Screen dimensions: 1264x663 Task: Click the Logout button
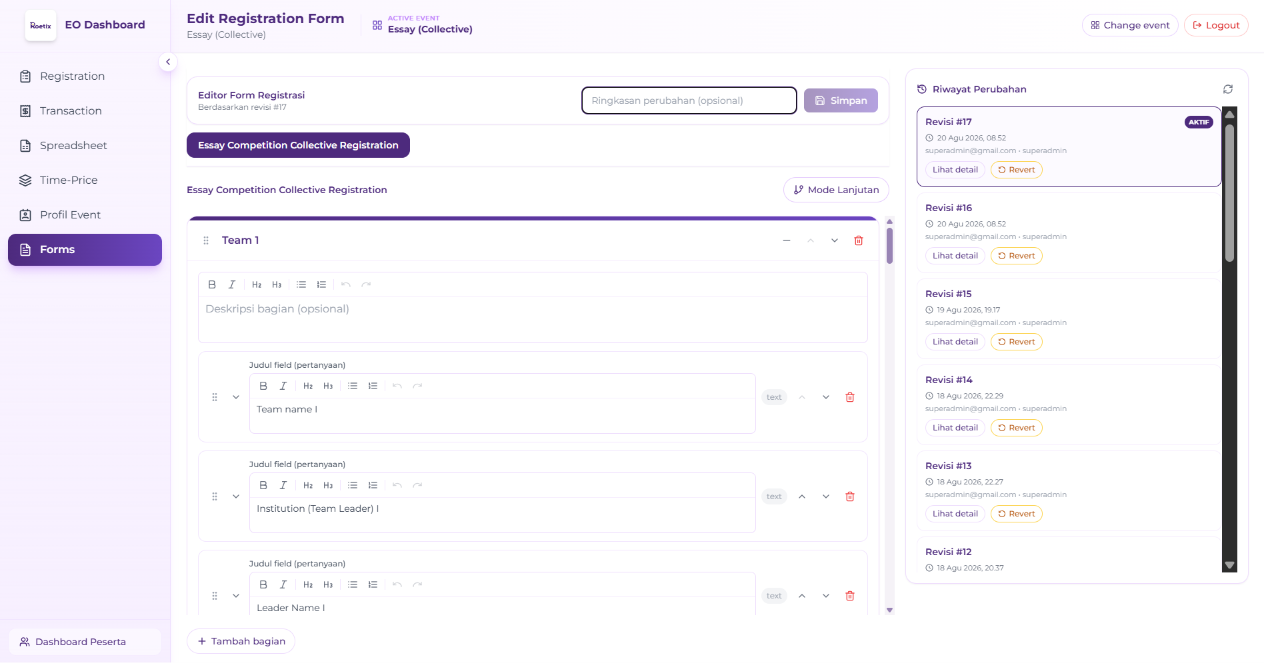coord(1216,25)
